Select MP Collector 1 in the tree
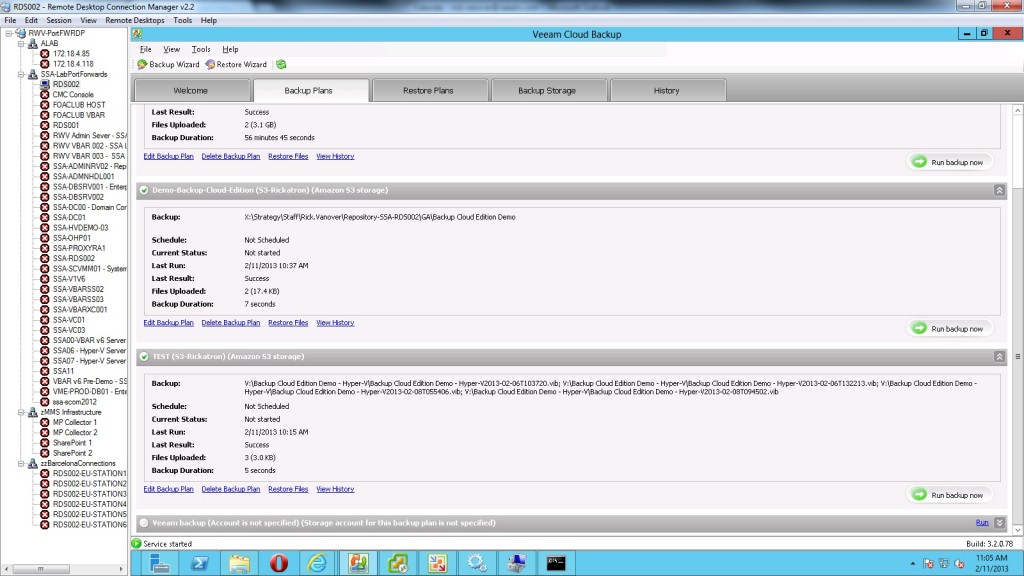 (74, 423)
